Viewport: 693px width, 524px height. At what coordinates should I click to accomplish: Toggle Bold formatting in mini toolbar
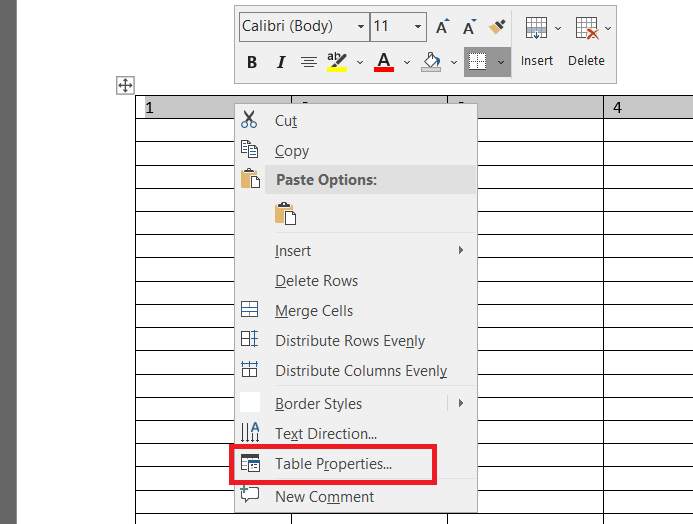tap(252, 62)
